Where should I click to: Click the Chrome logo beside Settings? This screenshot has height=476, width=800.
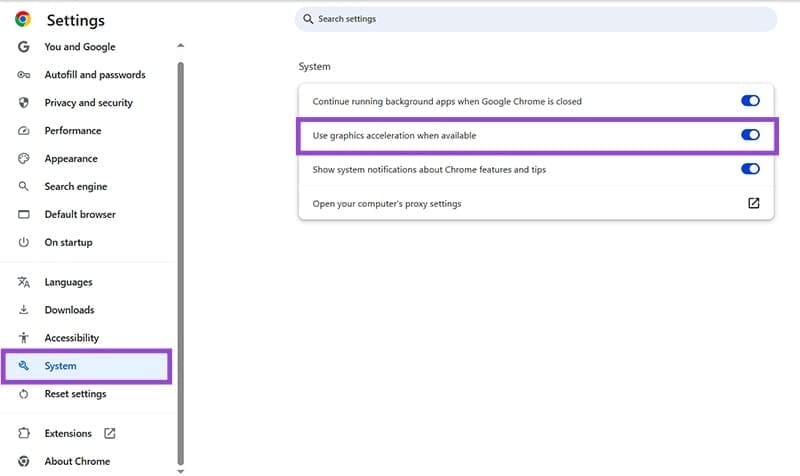(x=23, y=19)
